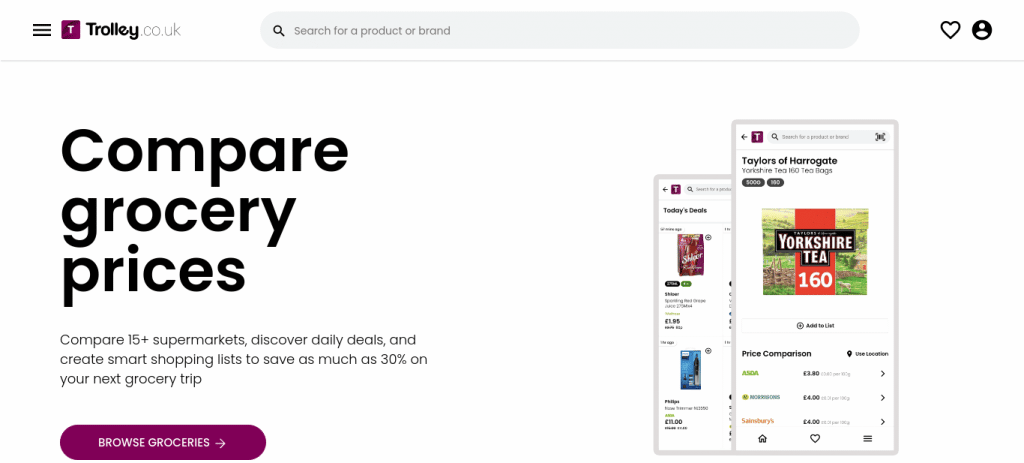Focus the 'Search for a product or brand' field

pyautogui.click(x=560, y=30)
